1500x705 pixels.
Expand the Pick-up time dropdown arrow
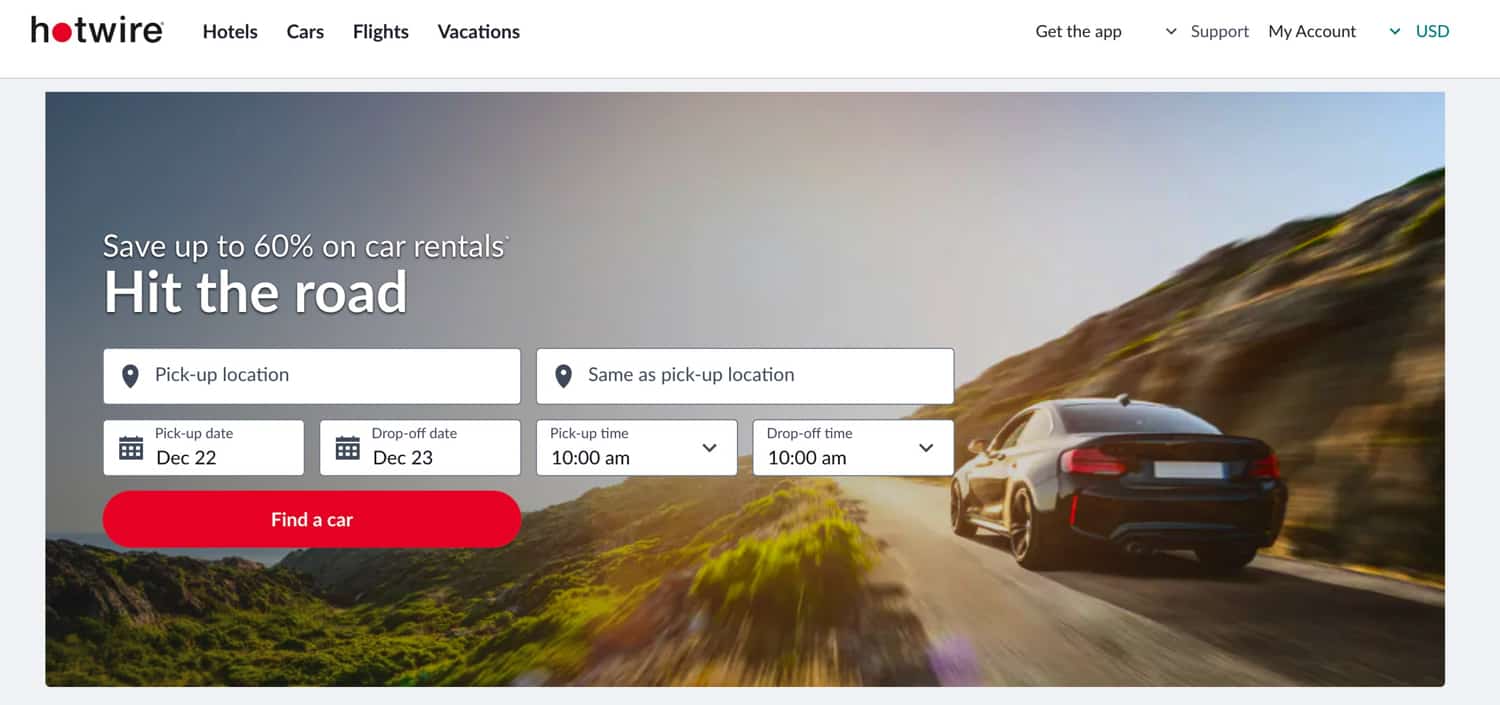pos(710,448)
